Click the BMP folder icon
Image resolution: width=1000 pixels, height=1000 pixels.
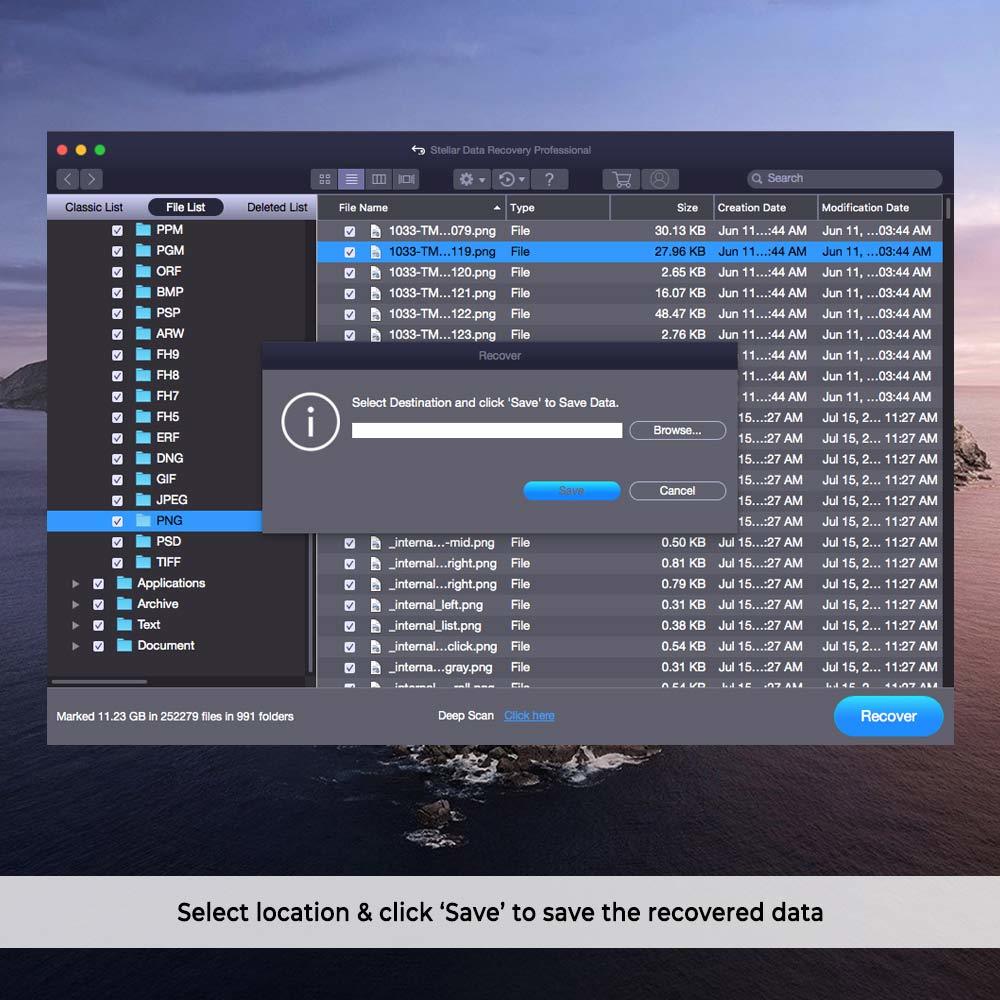pos(143,292)
